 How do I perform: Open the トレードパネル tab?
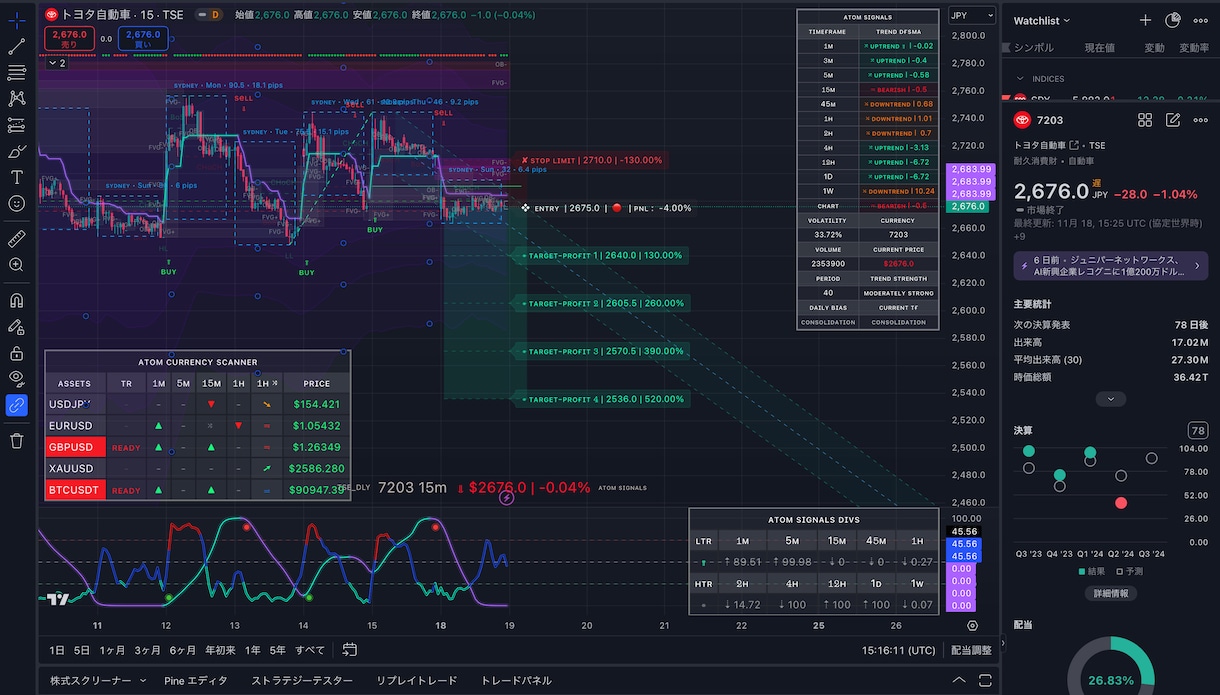click(x=516, y=680)
